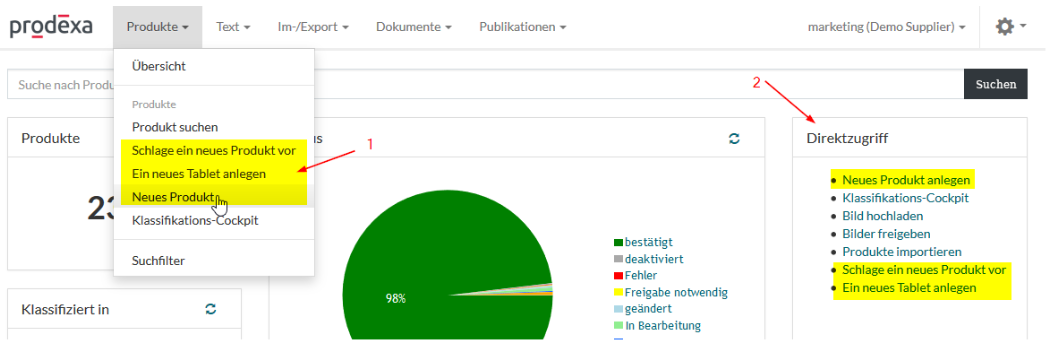1051x361 pixels.
Task: Click the Direktzugriff panel heading
Action: tap(847, 138)
